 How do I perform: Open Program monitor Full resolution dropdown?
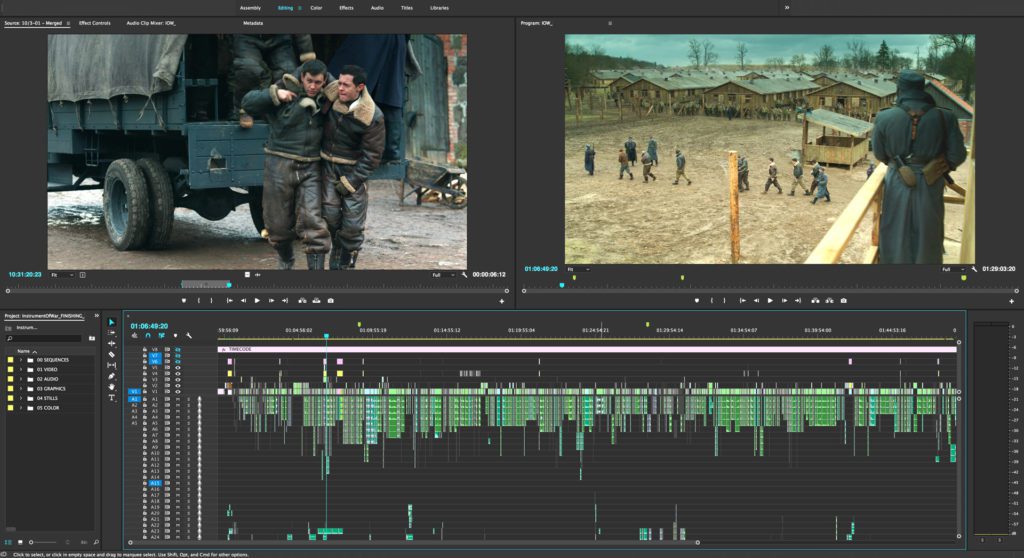953,269
